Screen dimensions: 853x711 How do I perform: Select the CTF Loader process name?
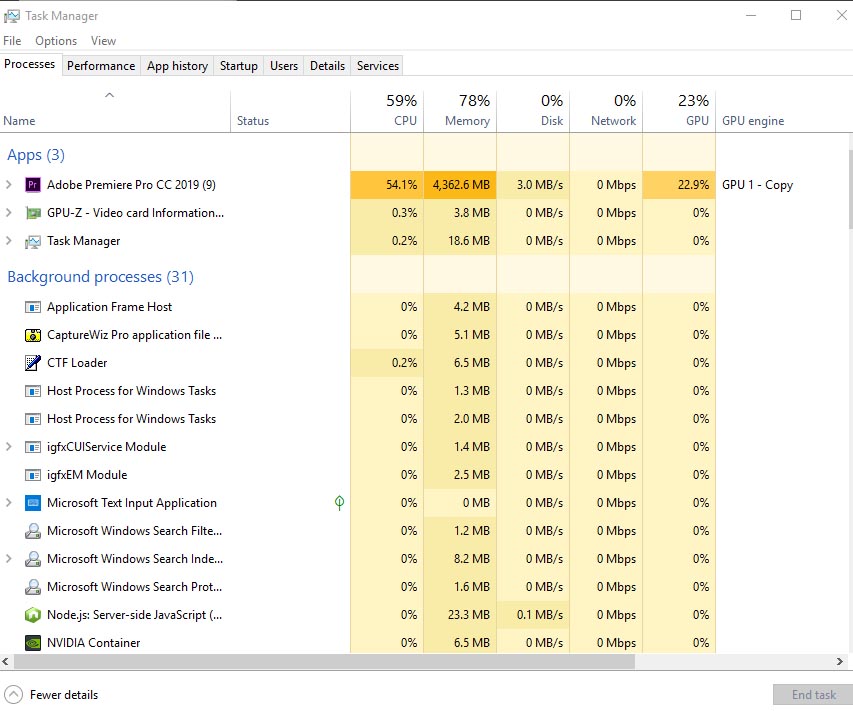tap(77, 363)
